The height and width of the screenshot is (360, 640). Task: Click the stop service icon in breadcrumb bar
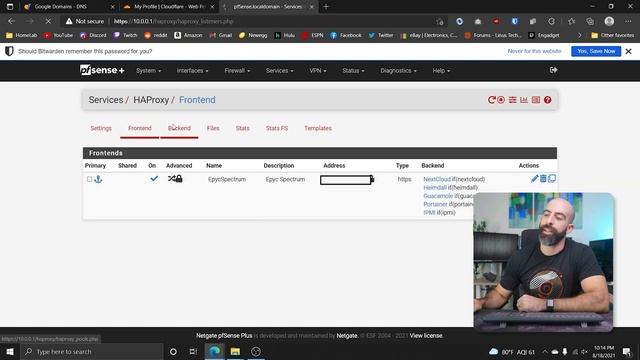tap(501, 100)
